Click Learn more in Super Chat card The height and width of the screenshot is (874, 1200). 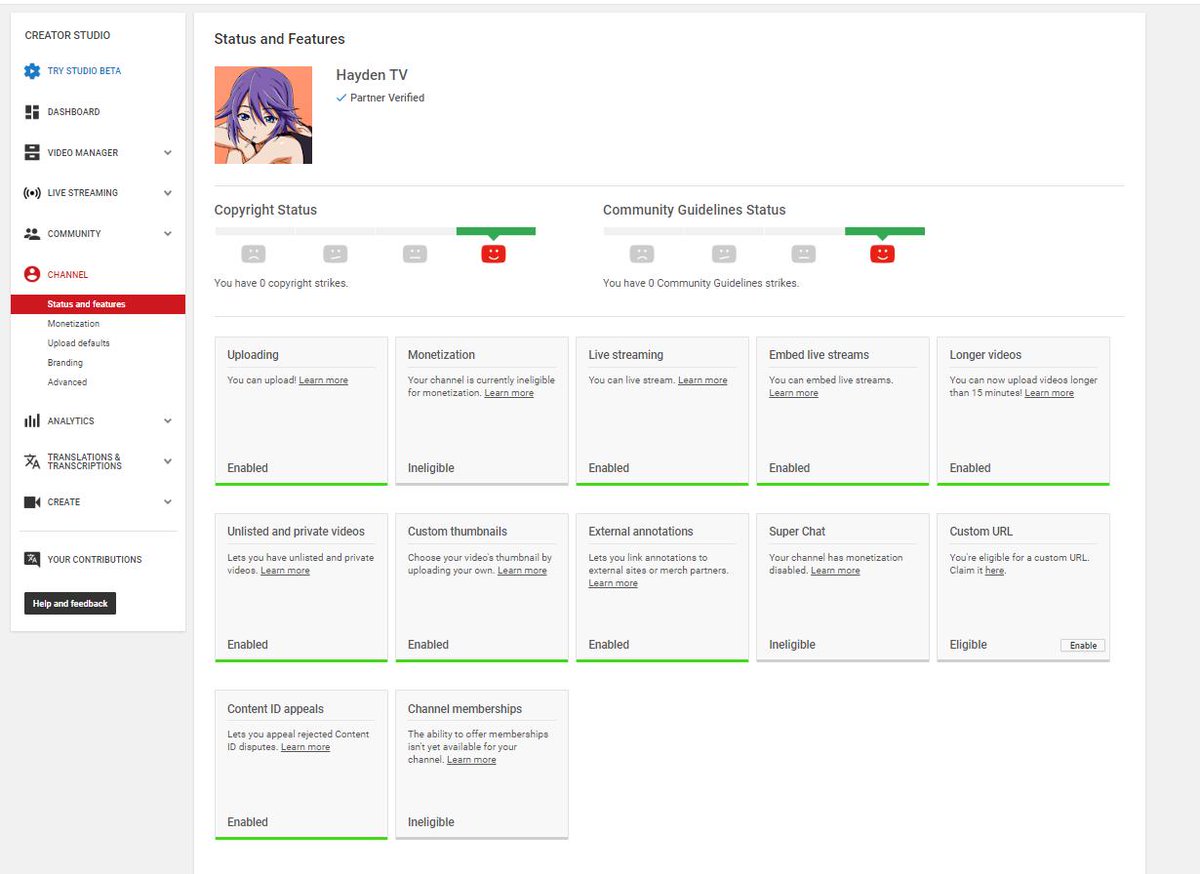[835, 571]
